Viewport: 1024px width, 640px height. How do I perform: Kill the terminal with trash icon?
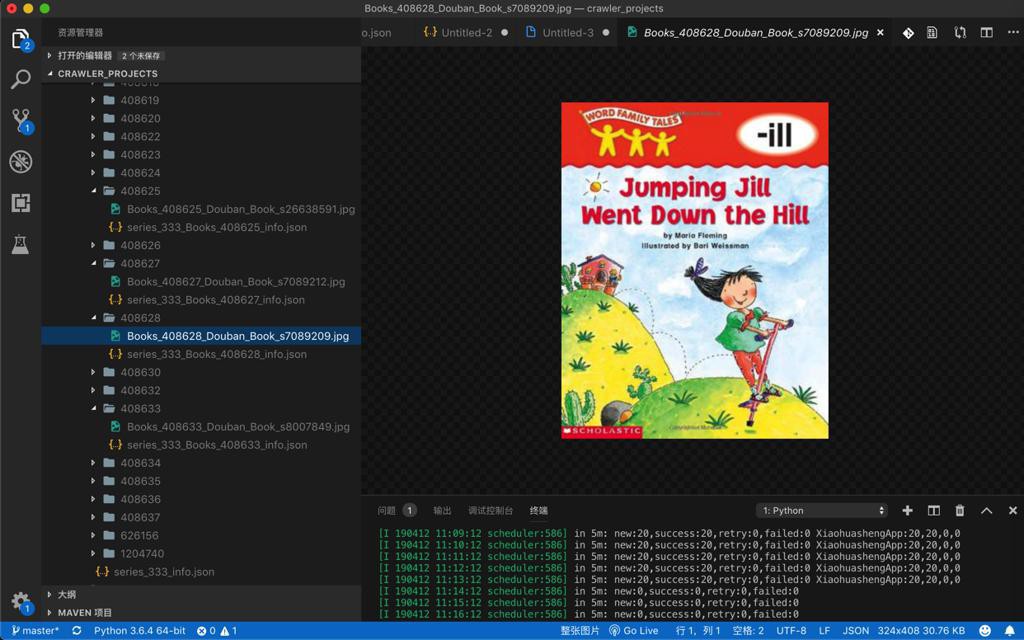959,511
